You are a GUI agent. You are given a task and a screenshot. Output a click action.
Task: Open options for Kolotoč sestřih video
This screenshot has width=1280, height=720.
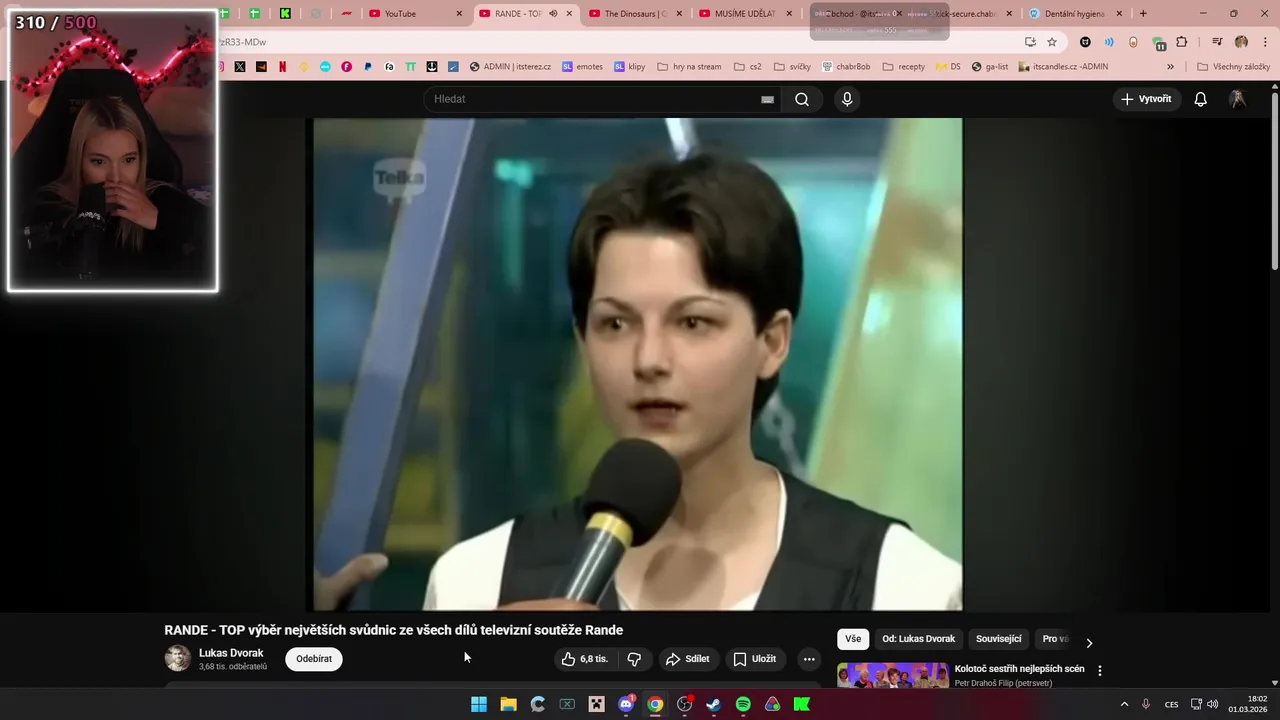[x=1100, y=671]
